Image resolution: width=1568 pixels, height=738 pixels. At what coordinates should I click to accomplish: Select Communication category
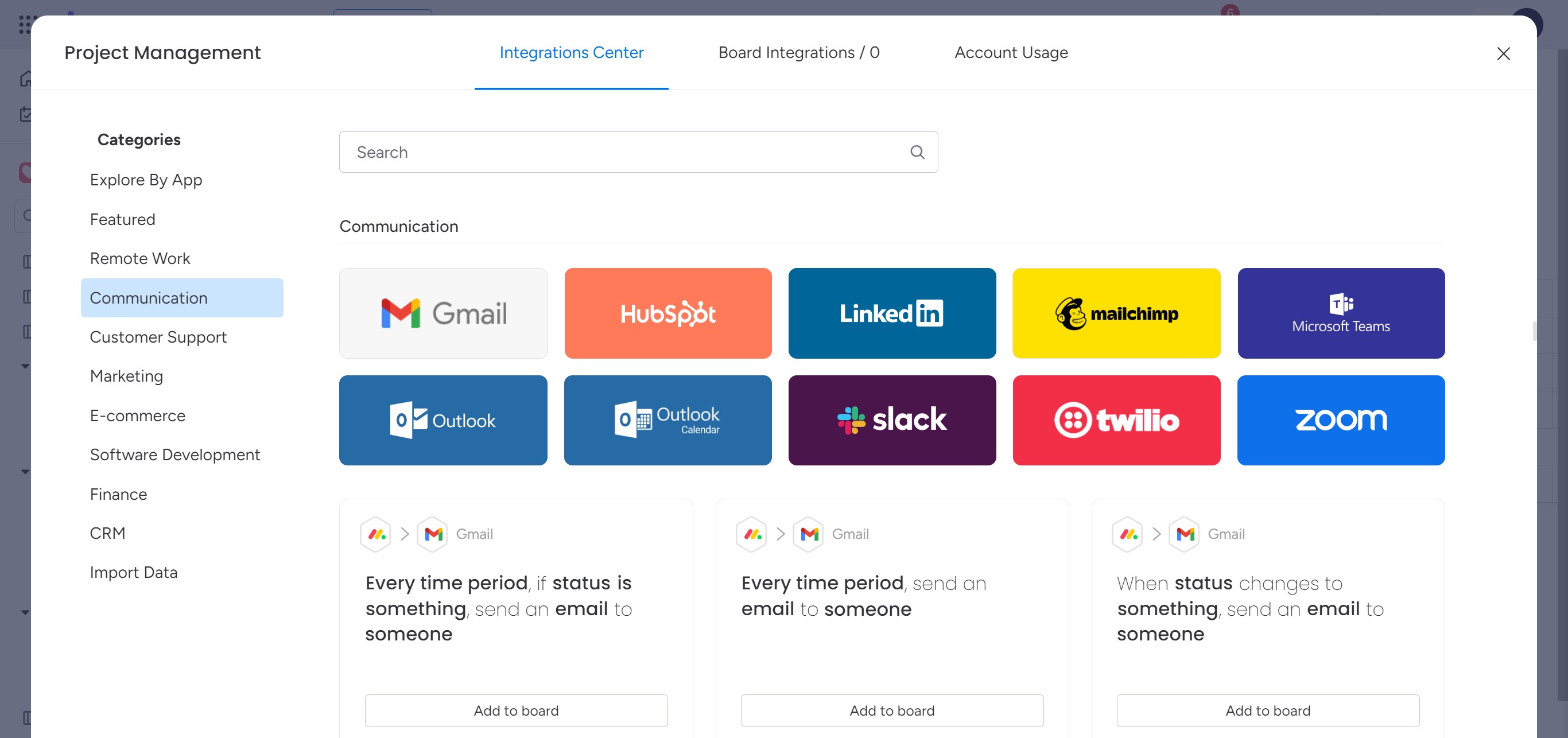click(182, 297)
